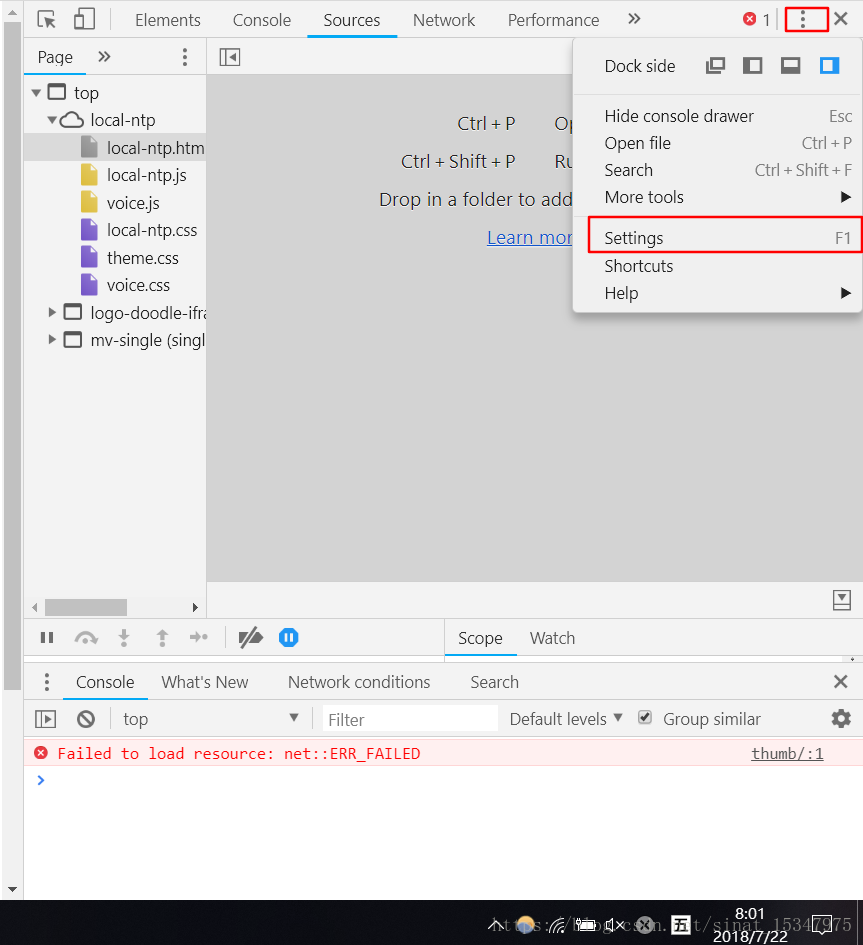Toggle the device toolbar icon
The height and width of the screenshot is (945, 863).
[x=84, y=19]
